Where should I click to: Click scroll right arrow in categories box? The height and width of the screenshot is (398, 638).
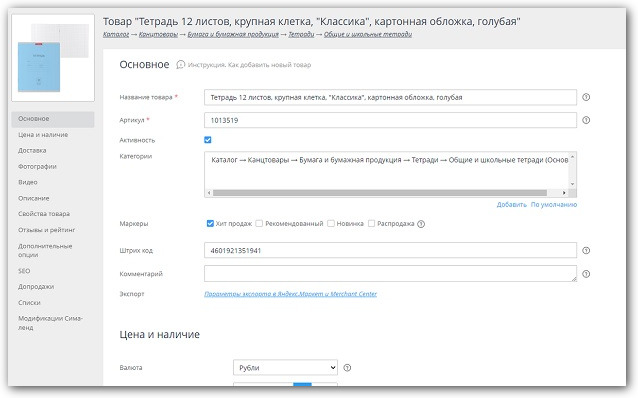[564, 193]
